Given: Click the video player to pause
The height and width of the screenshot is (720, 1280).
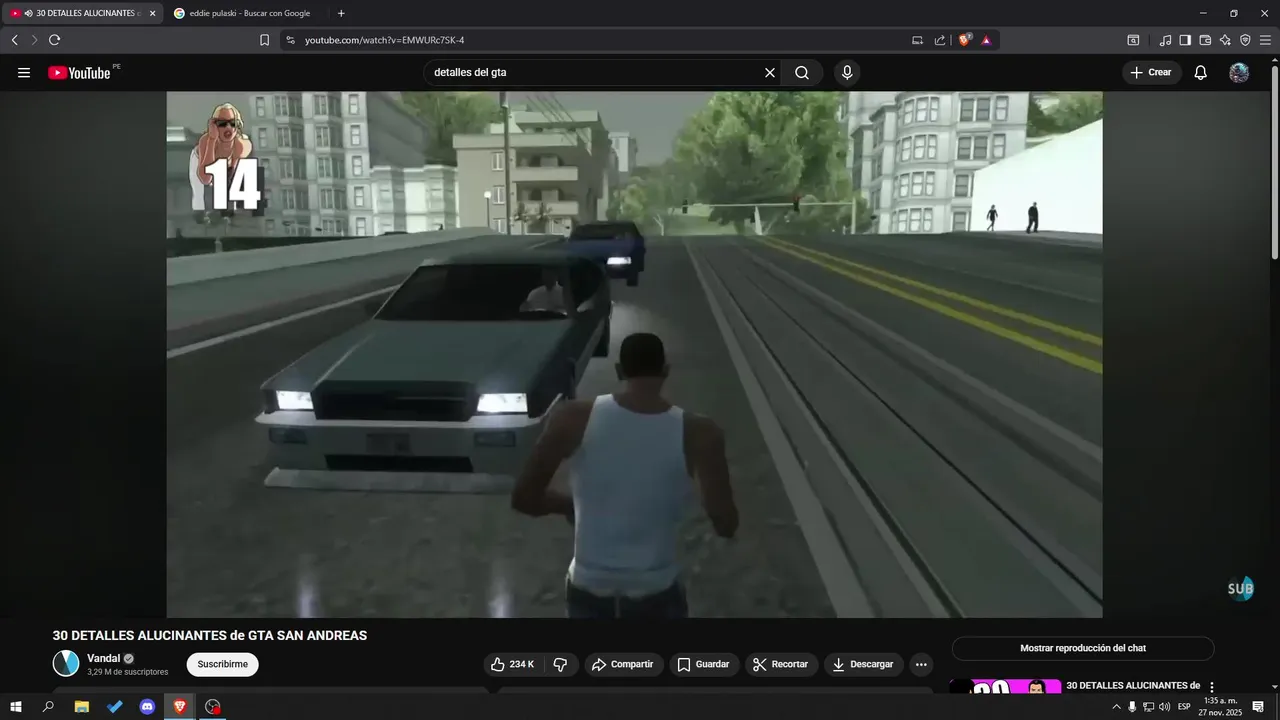Looking at the screenshot, I should coord(634,355).
